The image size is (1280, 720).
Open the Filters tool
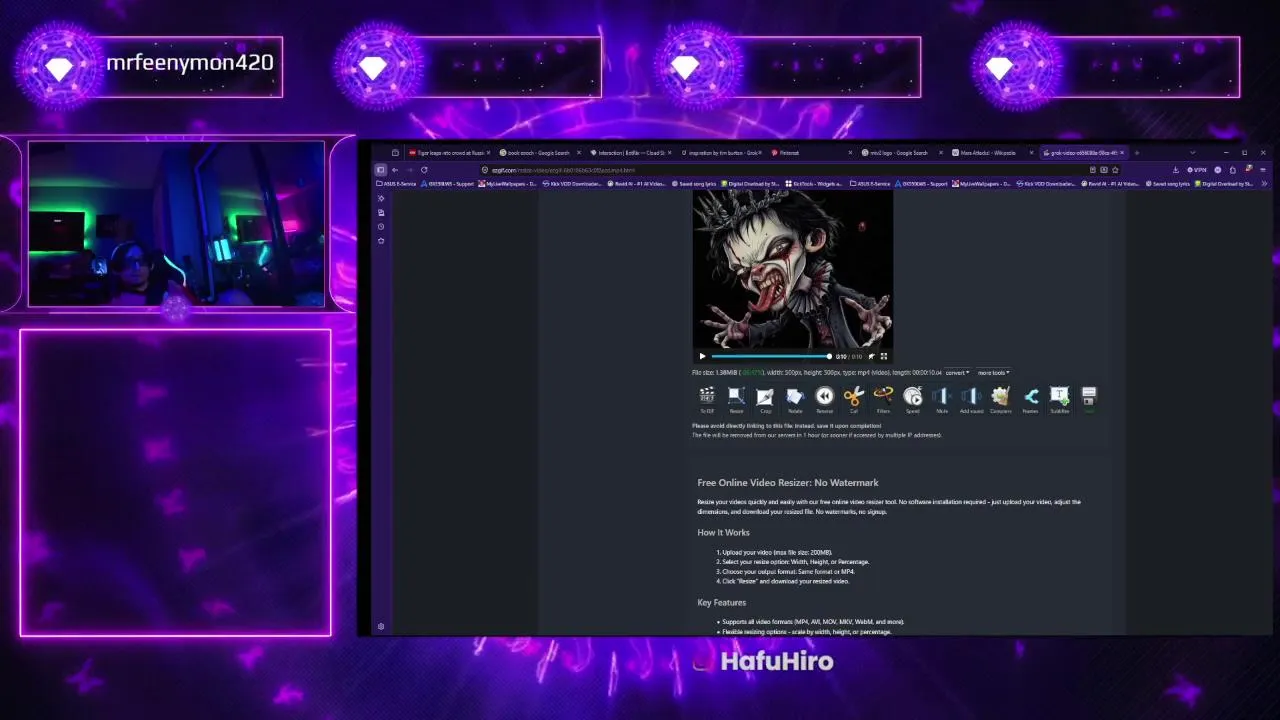tap(883, 400)
